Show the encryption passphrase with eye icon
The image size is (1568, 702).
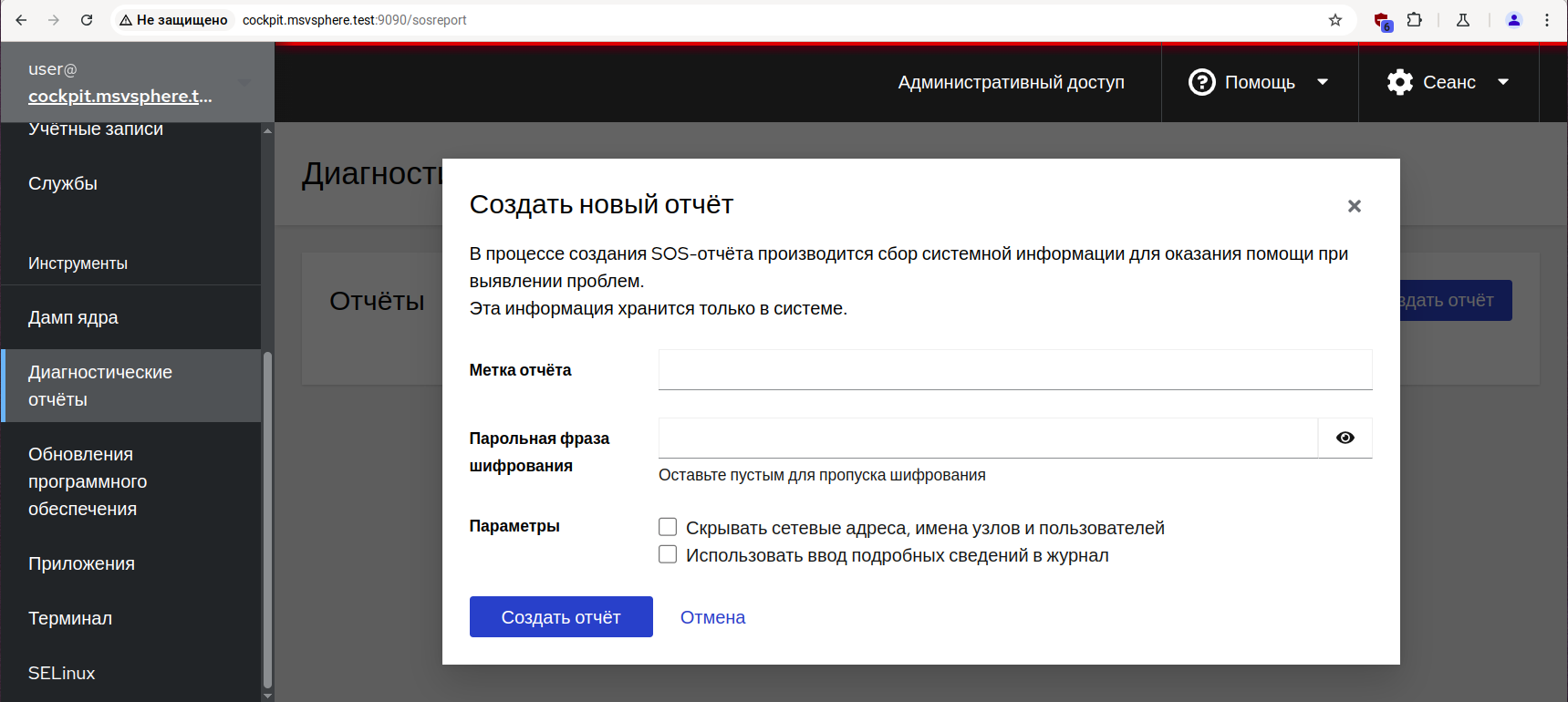(x=1345, y=438)
